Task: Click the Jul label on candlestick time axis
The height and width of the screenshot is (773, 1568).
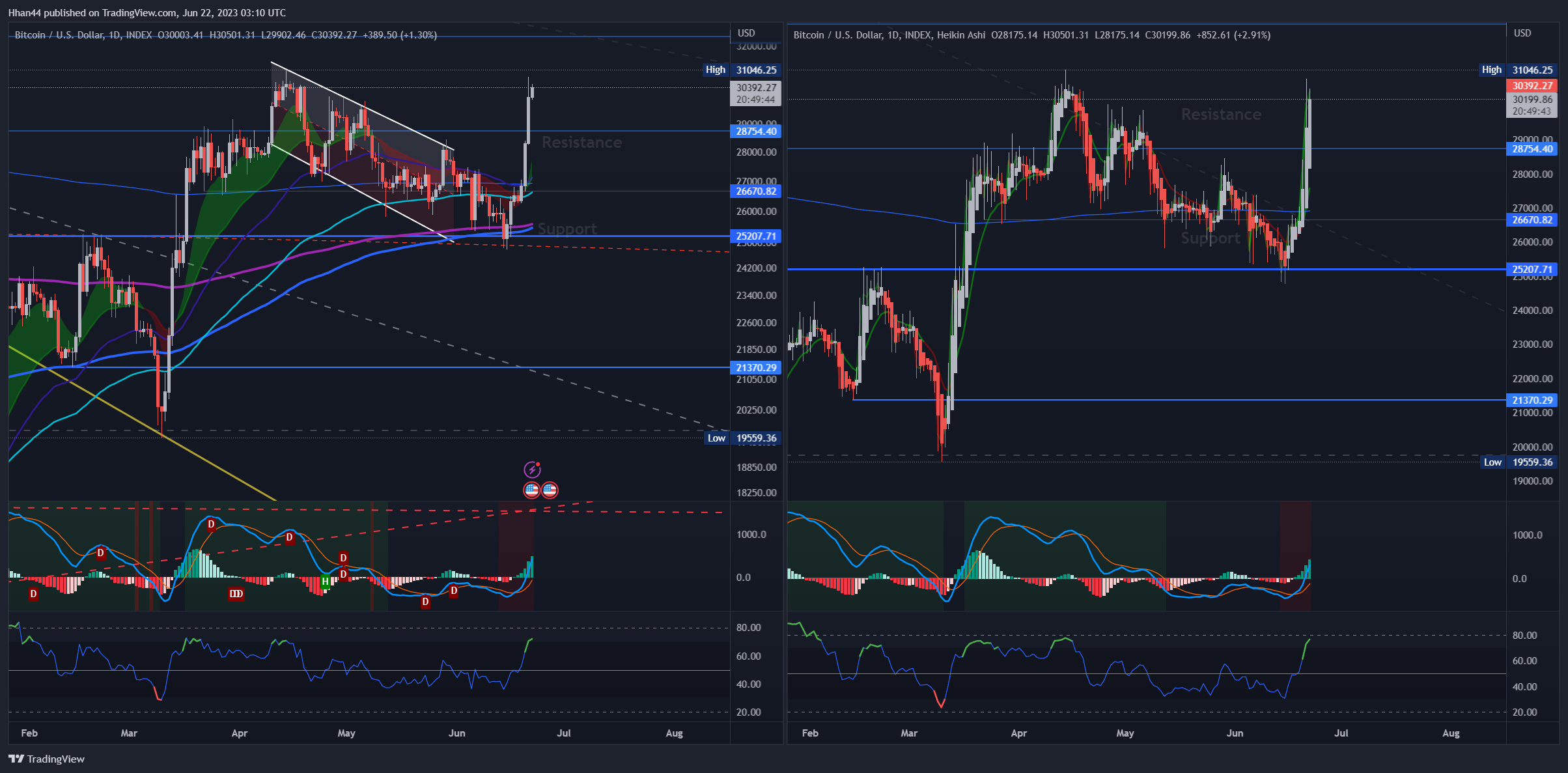Action: click(x=563, y=733)
